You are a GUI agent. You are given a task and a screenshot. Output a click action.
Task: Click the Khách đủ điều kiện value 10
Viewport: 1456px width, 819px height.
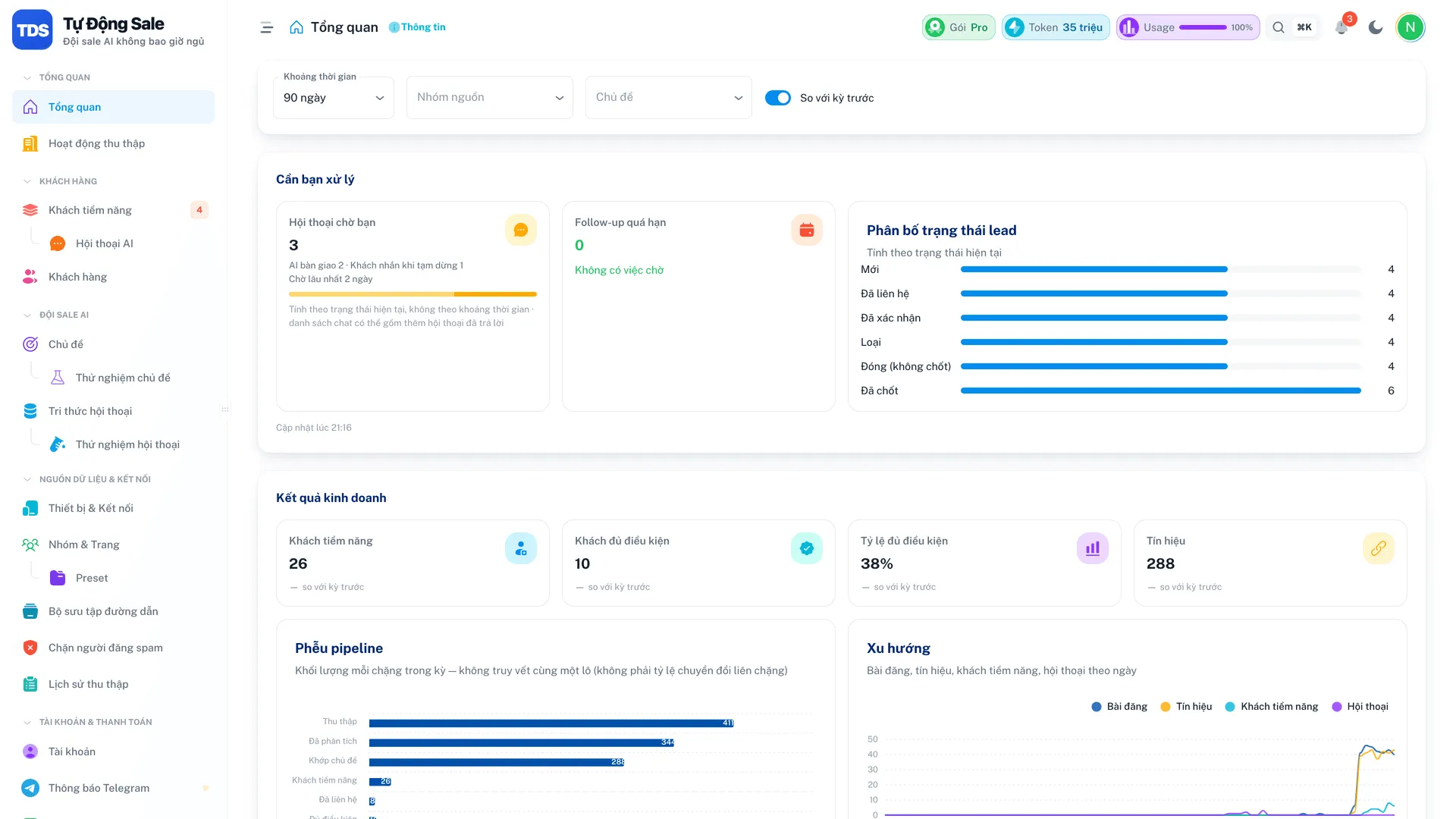click(x=582, y=564)
